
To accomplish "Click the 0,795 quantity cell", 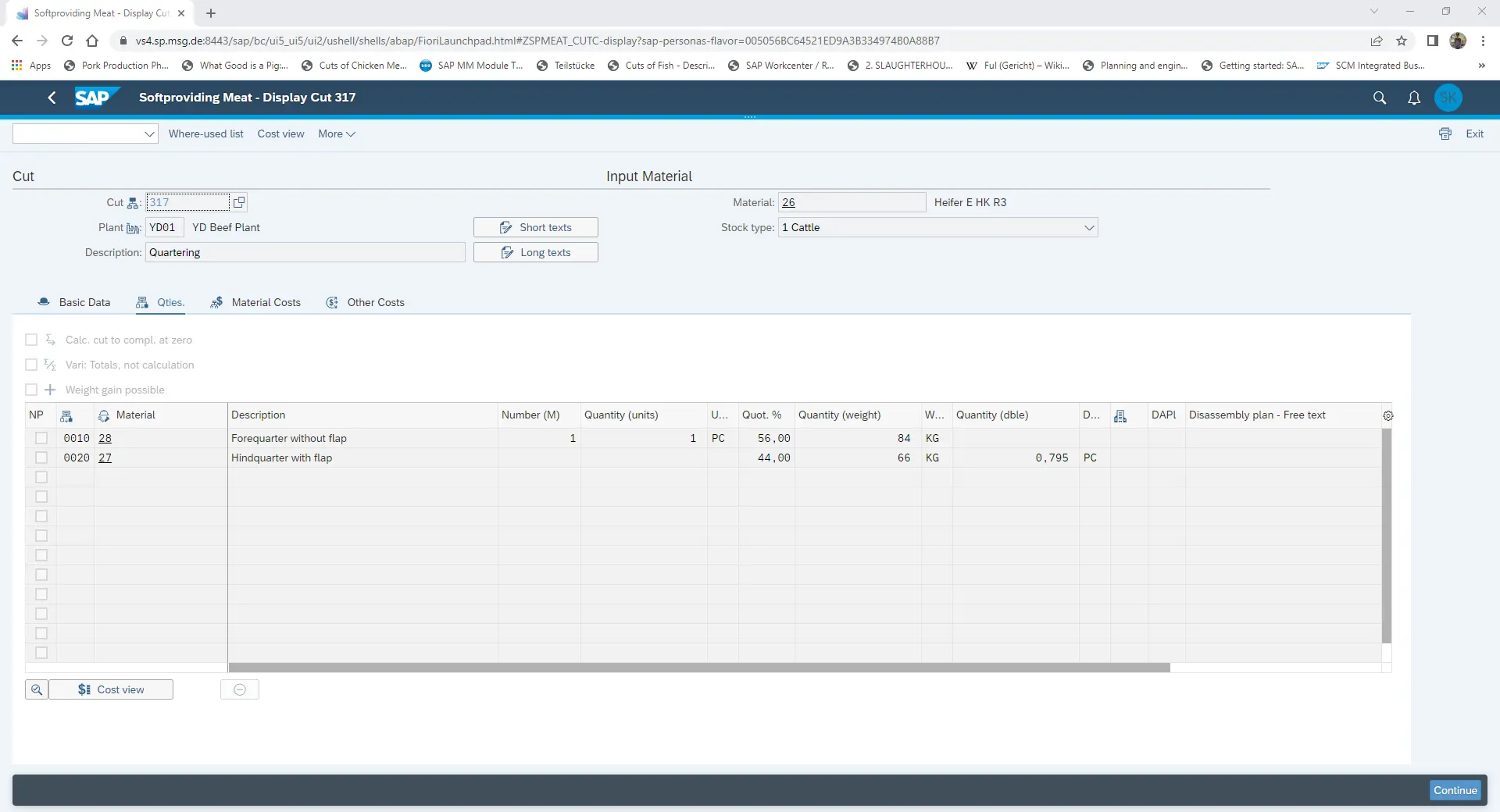I will (x=1015, y=458).
